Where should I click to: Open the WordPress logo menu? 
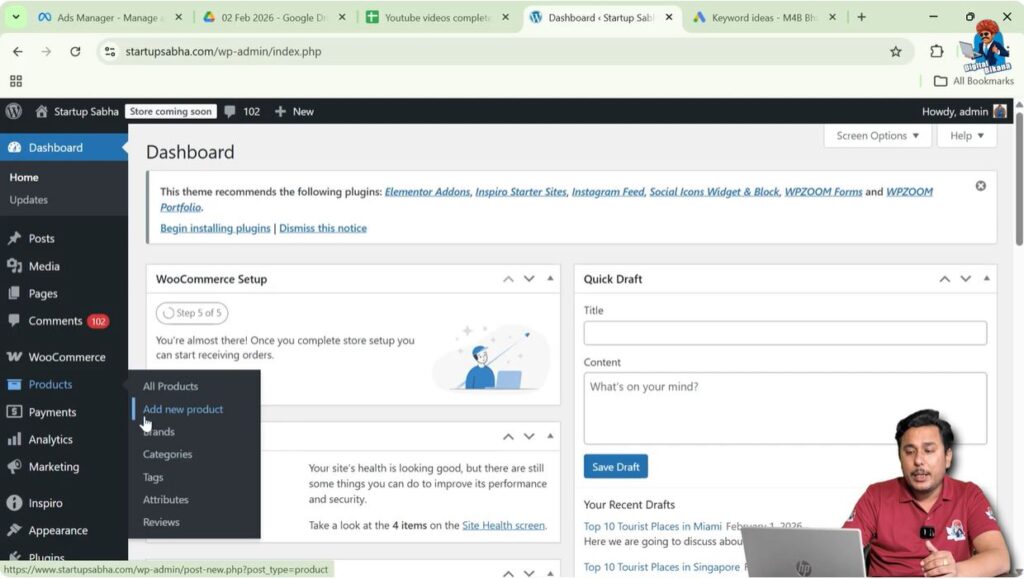point(14,111)
